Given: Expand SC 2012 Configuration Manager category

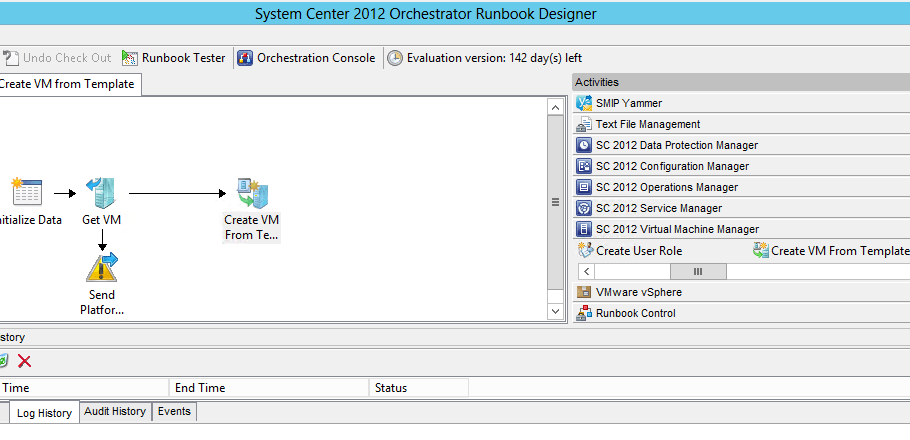Looking at the screenshot, I should tap(672, 166).
